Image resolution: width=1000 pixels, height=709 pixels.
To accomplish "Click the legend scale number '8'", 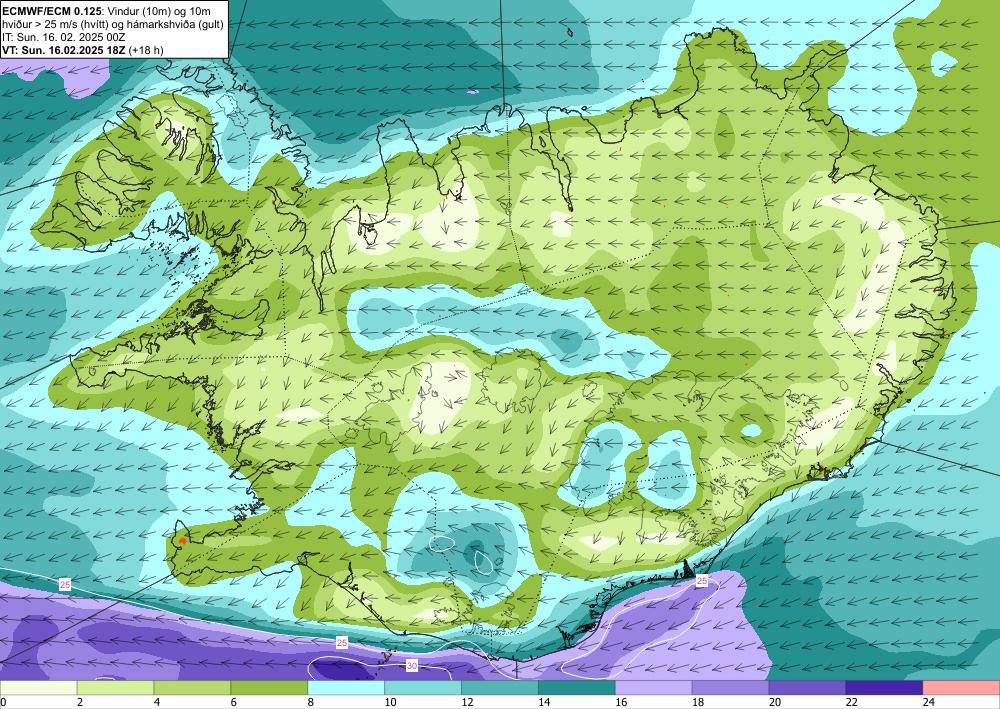I will [x=311, y=702].
